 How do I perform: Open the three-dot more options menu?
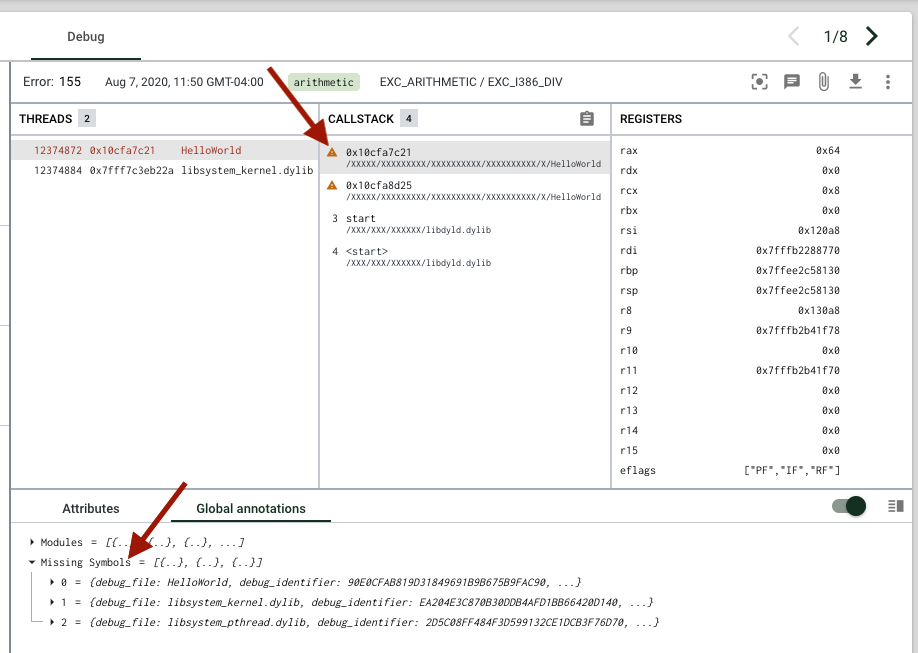pyautogui.click(x=888, y=82)
